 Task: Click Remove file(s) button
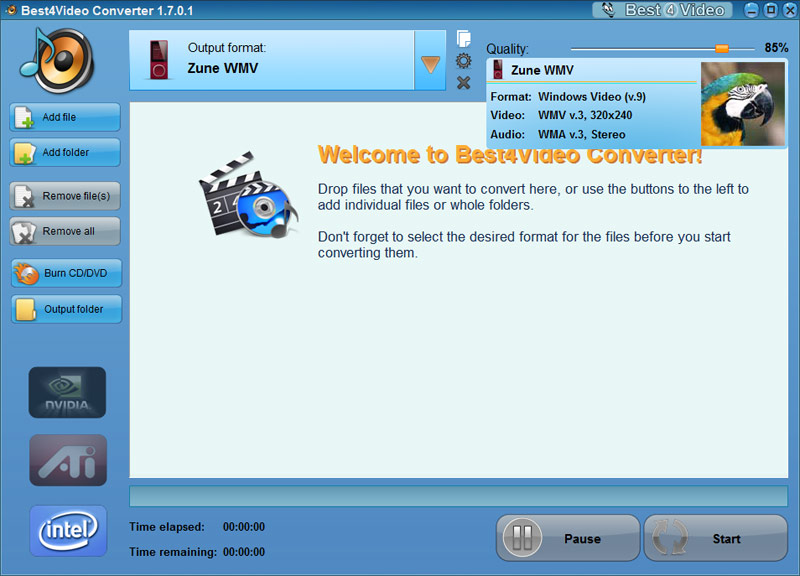tap(65, 196)
